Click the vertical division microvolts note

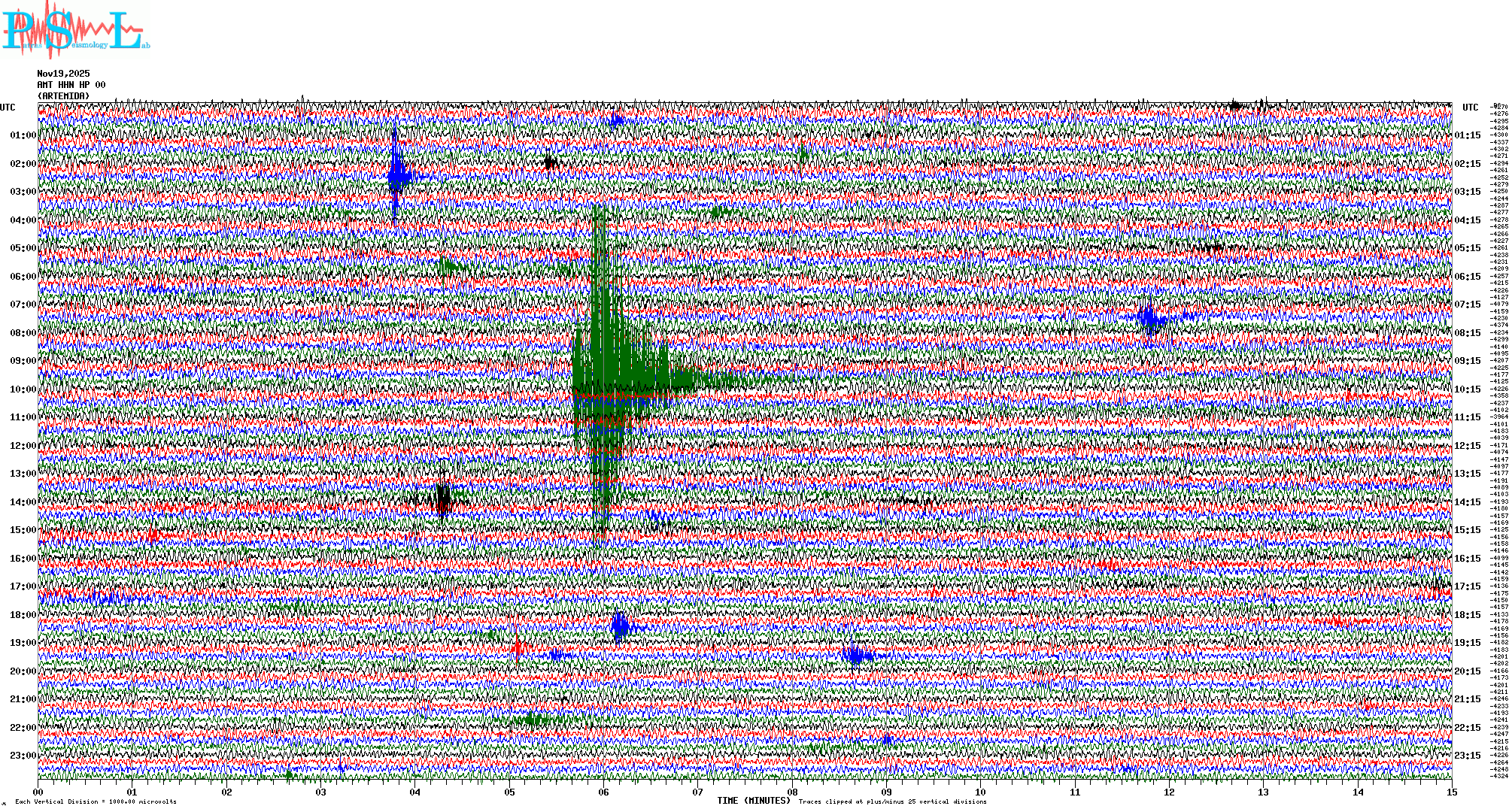pos(96,802)
